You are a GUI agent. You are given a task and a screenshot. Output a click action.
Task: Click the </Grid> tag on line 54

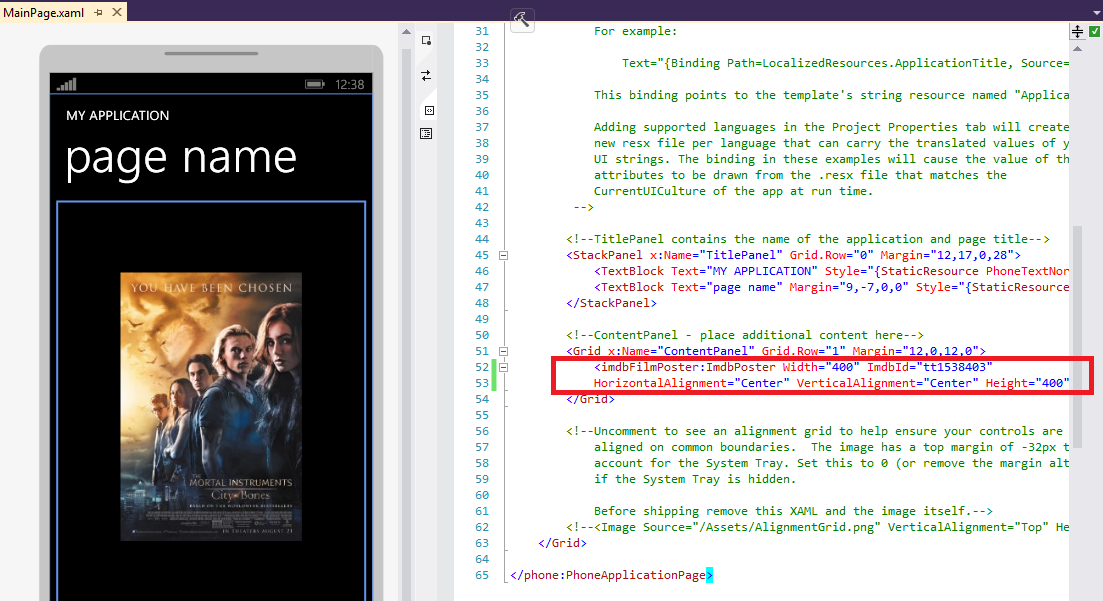coord(590,399)
